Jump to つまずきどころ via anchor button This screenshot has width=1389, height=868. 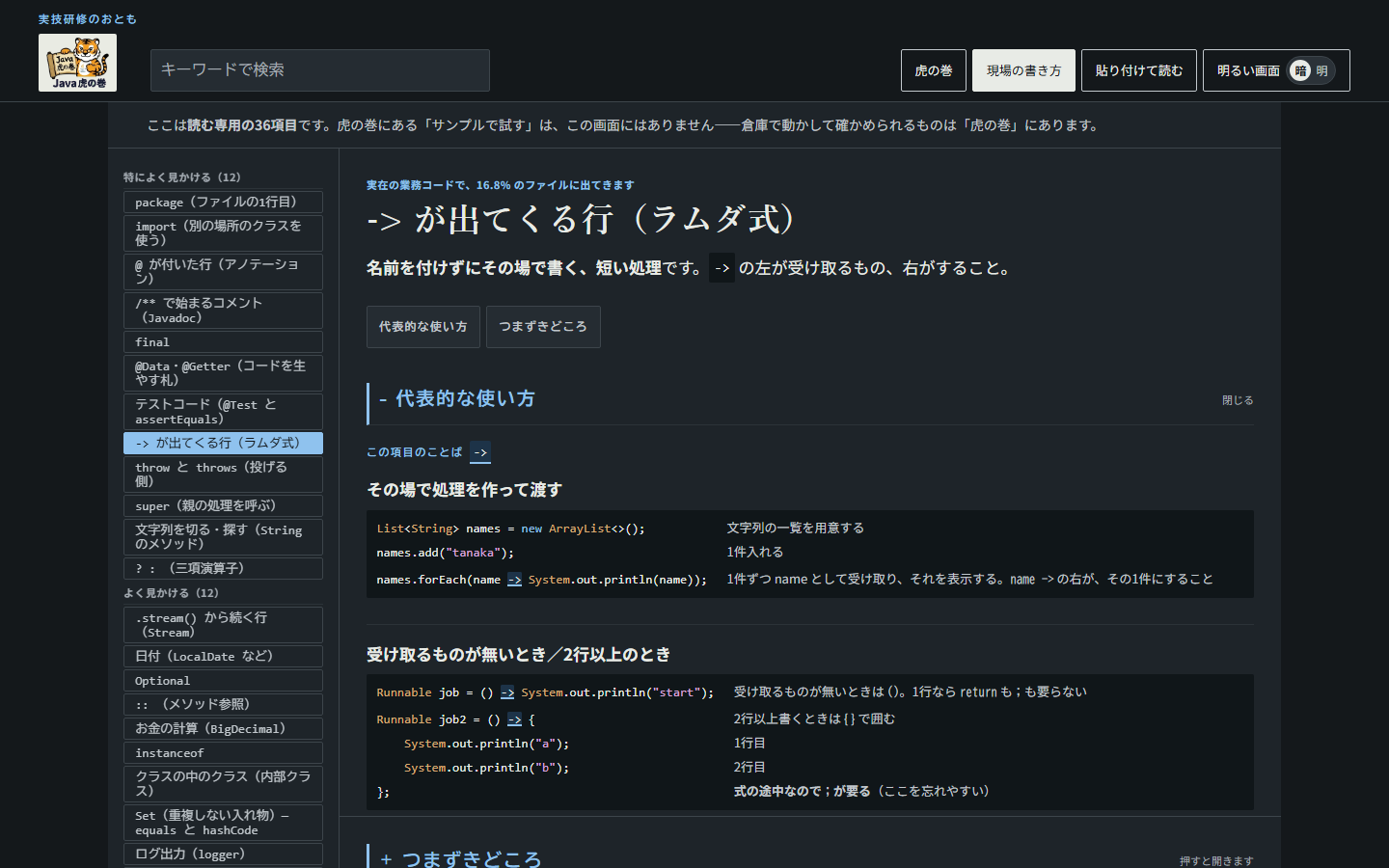click(543, 327)
